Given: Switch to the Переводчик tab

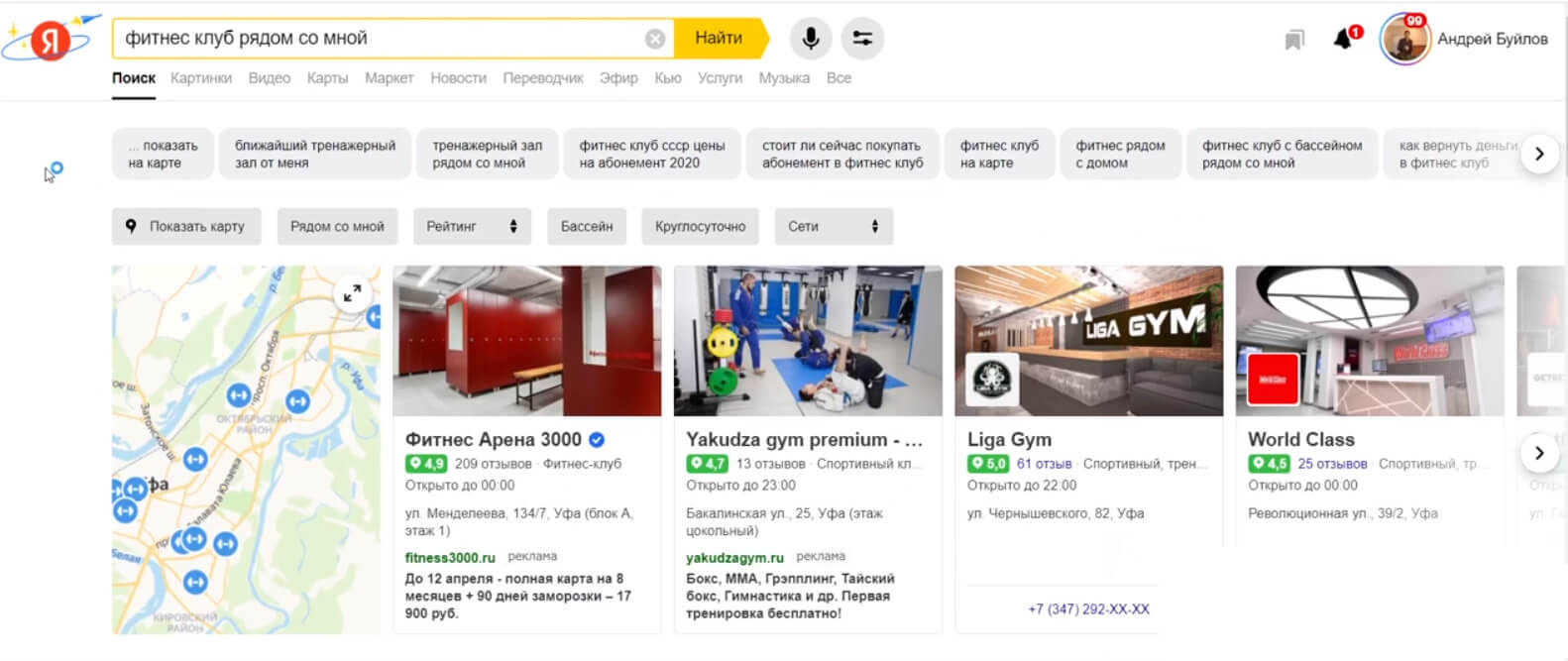Looking at the screenshot, I should (543, 78).
